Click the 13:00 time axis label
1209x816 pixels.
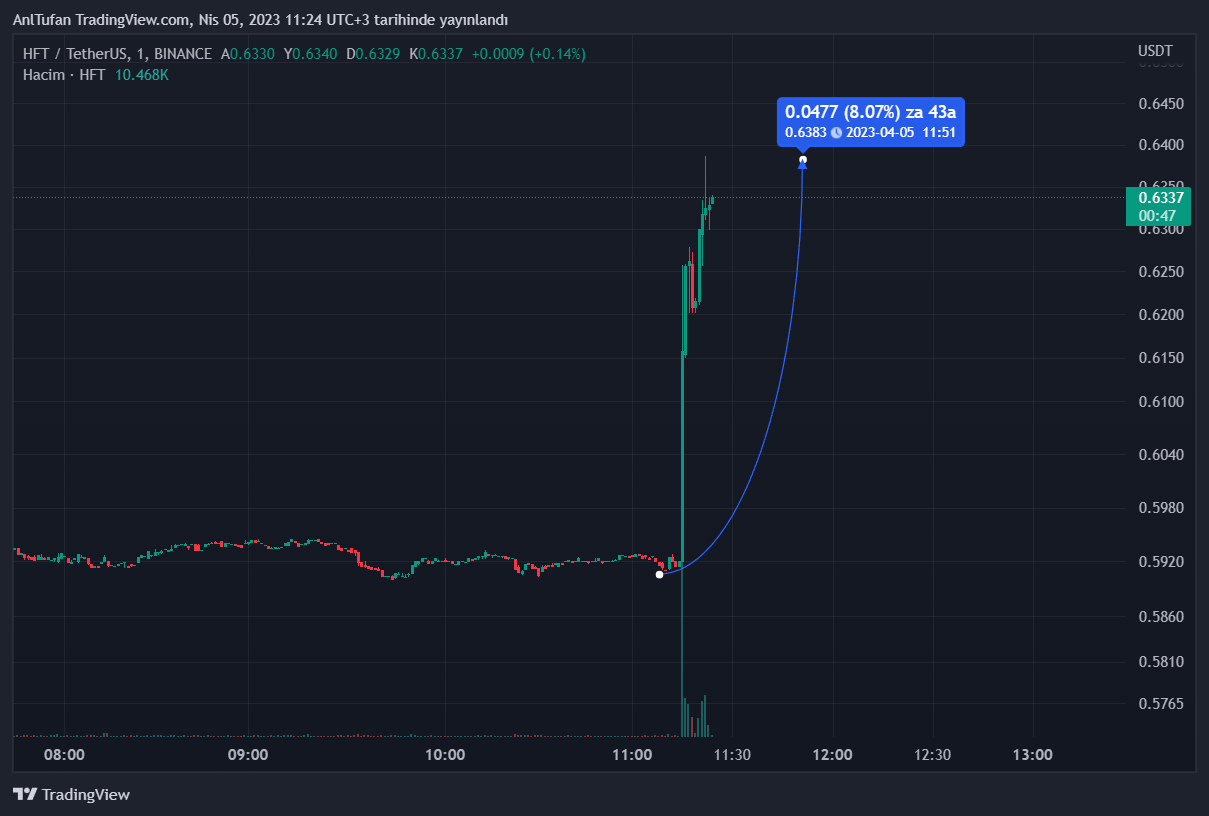click(1033, 755)
